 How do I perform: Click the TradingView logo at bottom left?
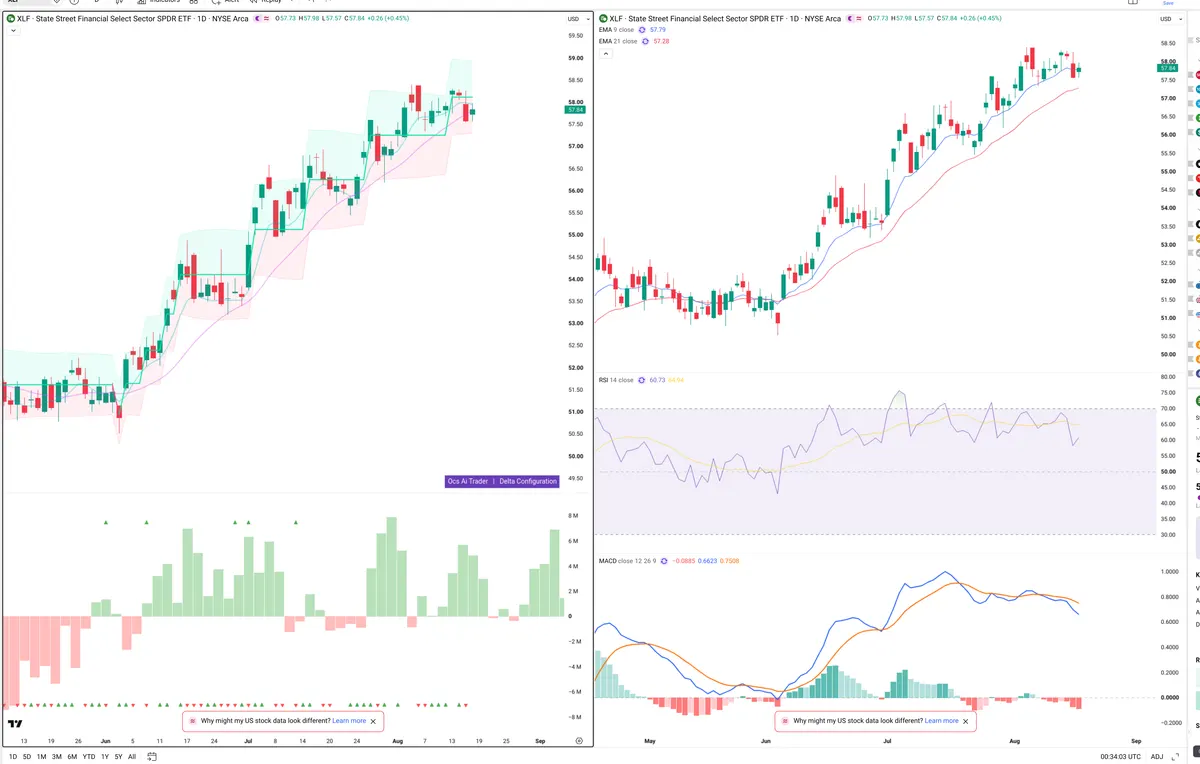click(16, 723)
